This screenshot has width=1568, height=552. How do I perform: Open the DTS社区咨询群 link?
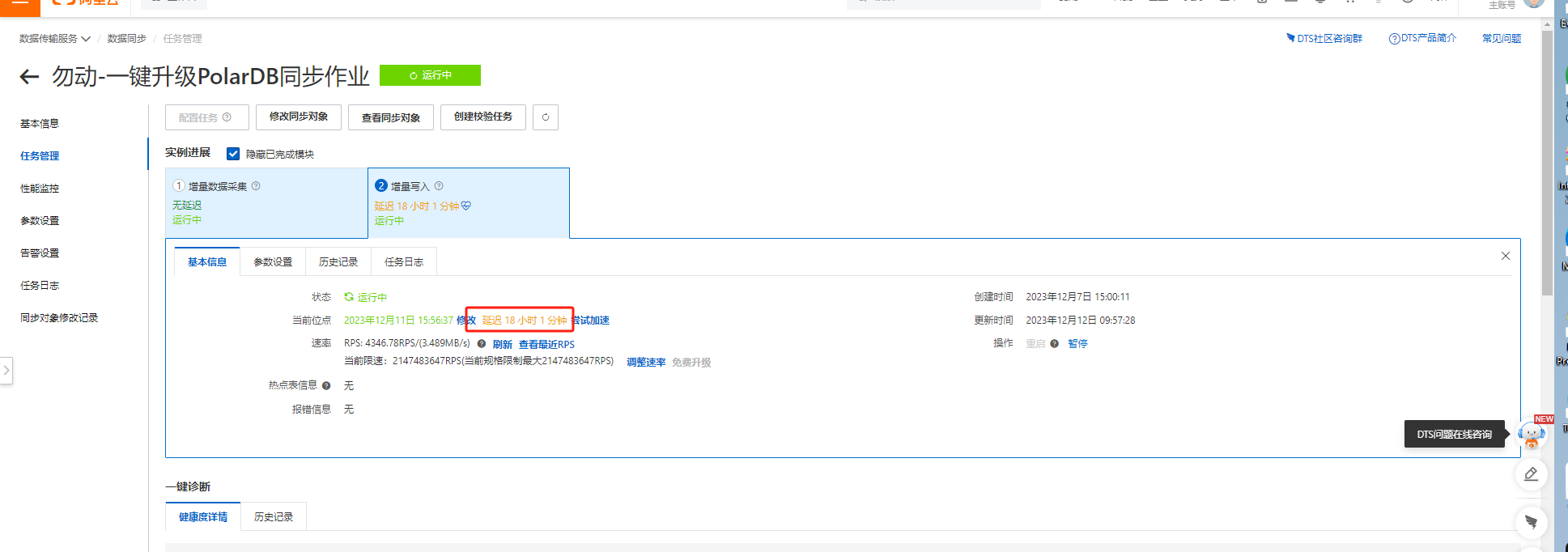pos(1324,39)
